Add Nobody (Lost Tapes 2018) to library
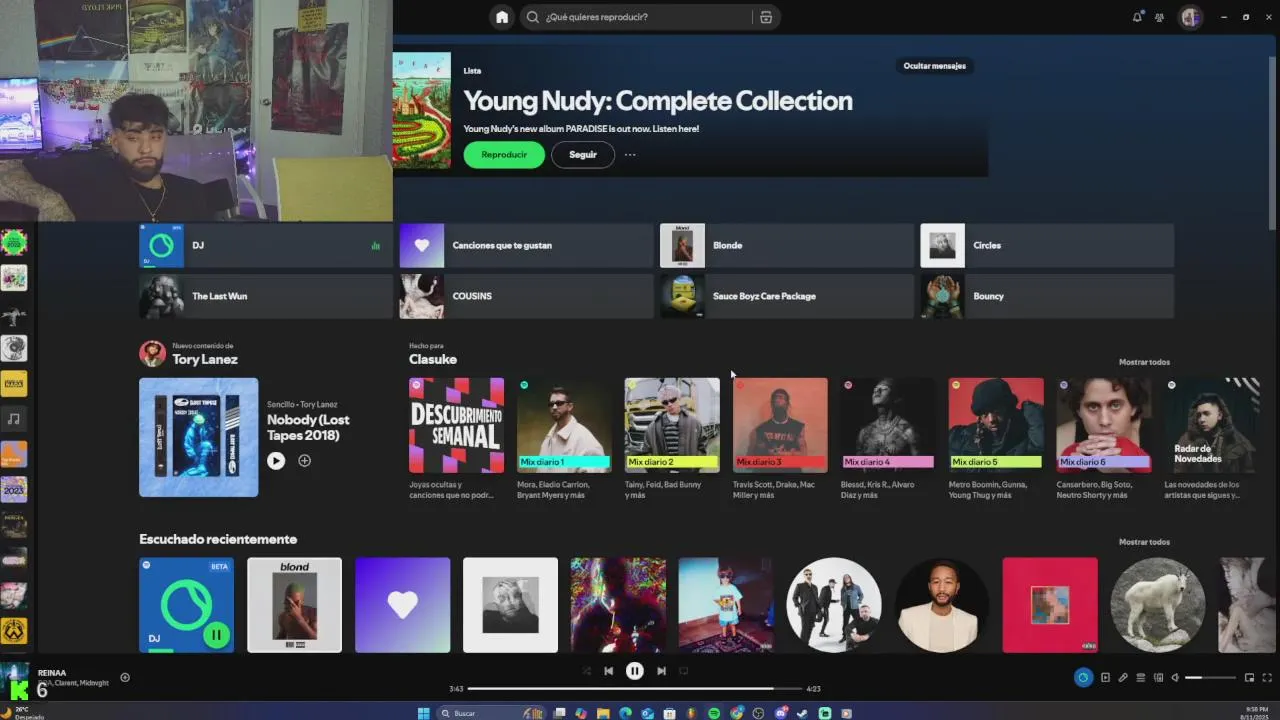 304,461
